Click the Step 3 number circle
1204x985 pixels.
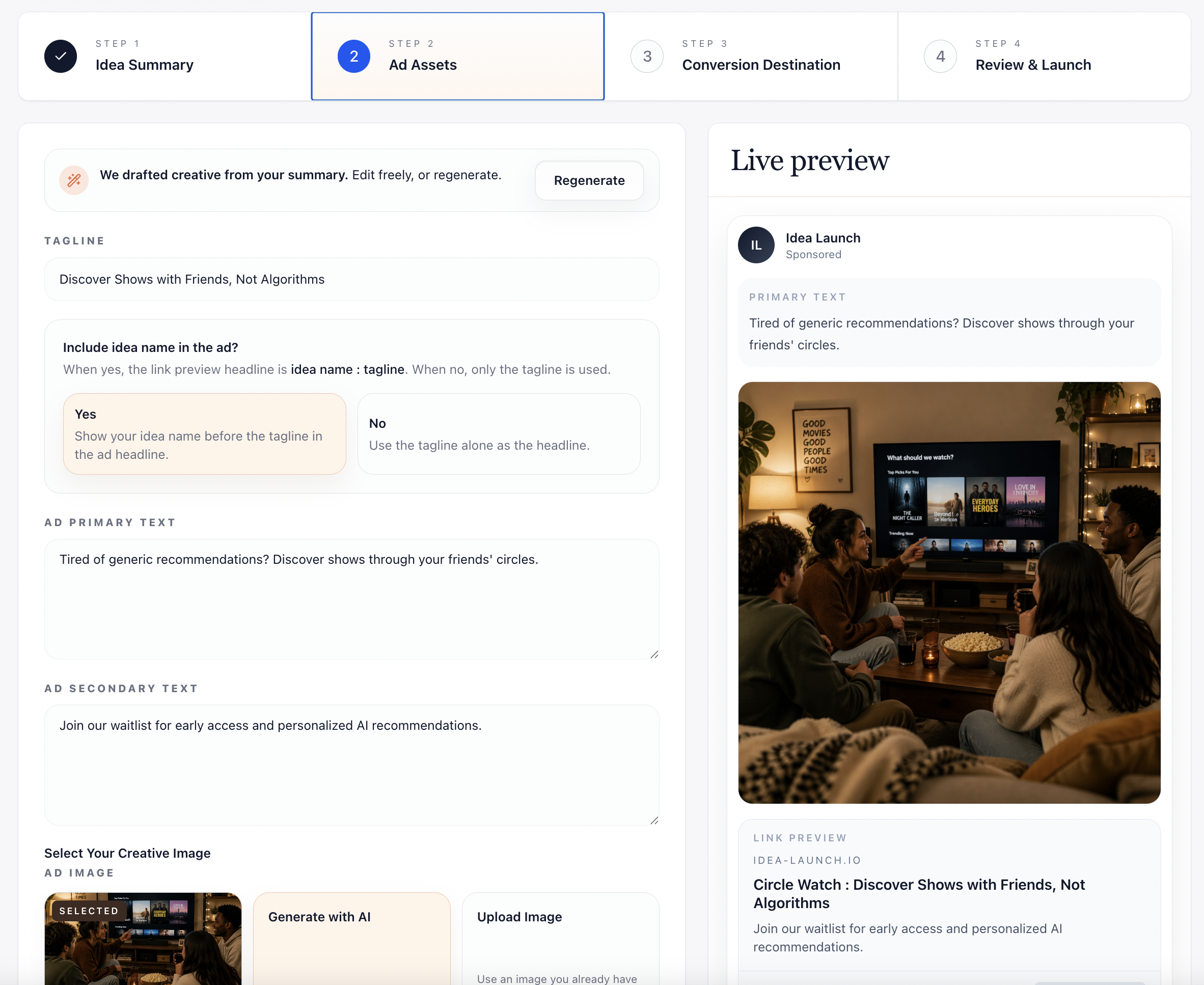[647, 56]
